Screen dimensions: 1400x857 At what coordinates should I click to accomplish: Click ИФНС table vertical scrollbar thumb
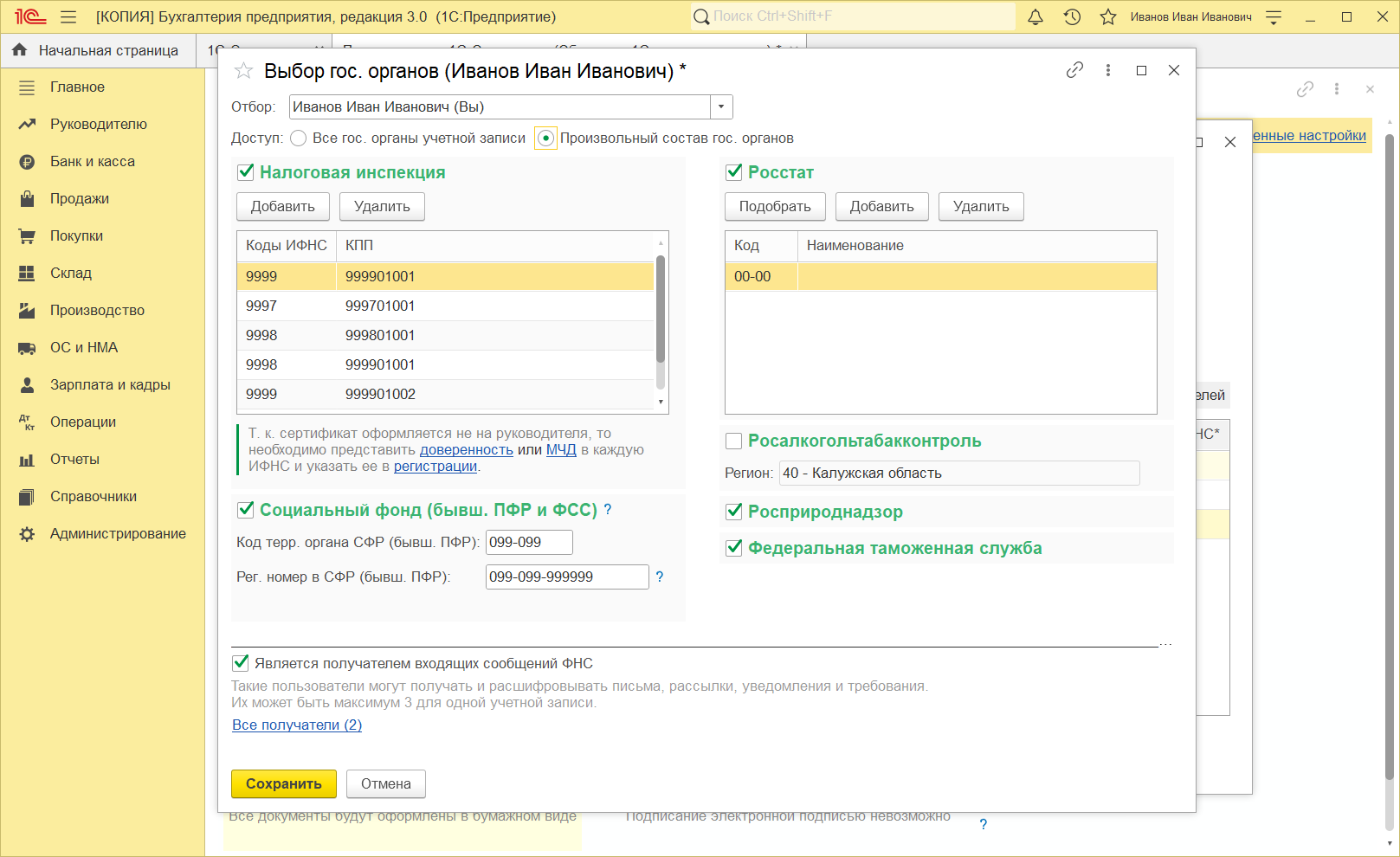click(661, 309)
